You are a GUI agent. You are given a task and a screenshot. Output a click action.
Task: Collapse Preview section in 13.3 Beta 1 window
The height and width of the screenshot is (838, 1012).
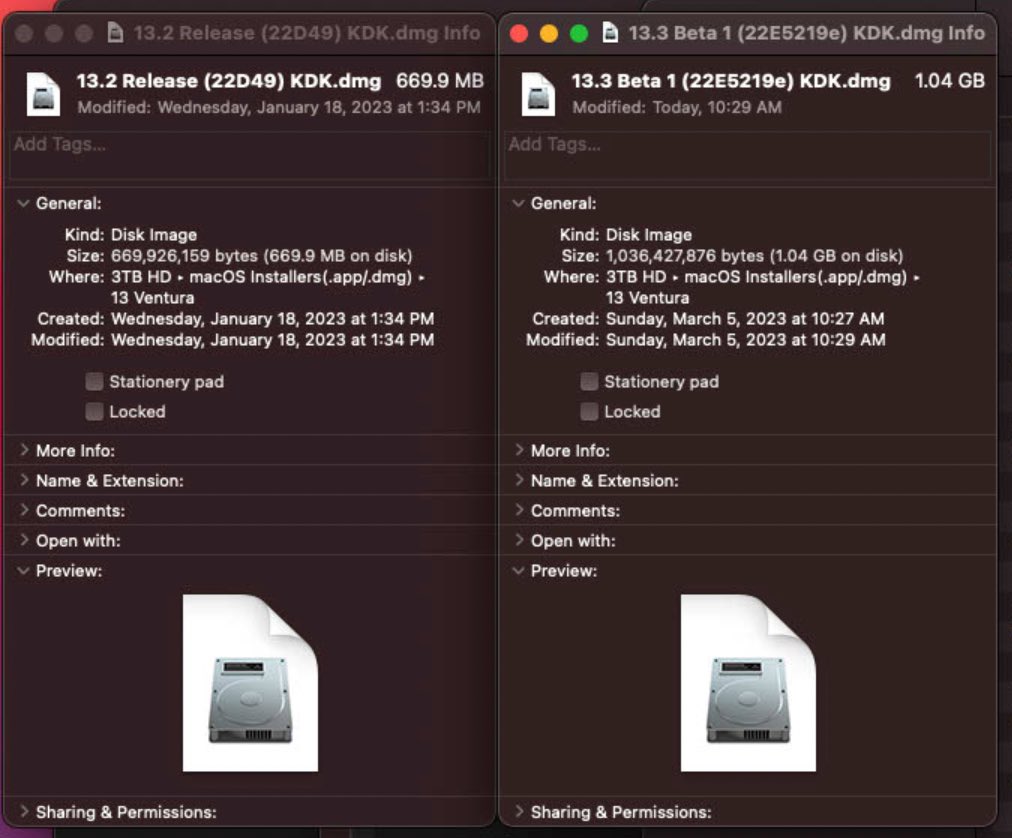coord(518,571)
